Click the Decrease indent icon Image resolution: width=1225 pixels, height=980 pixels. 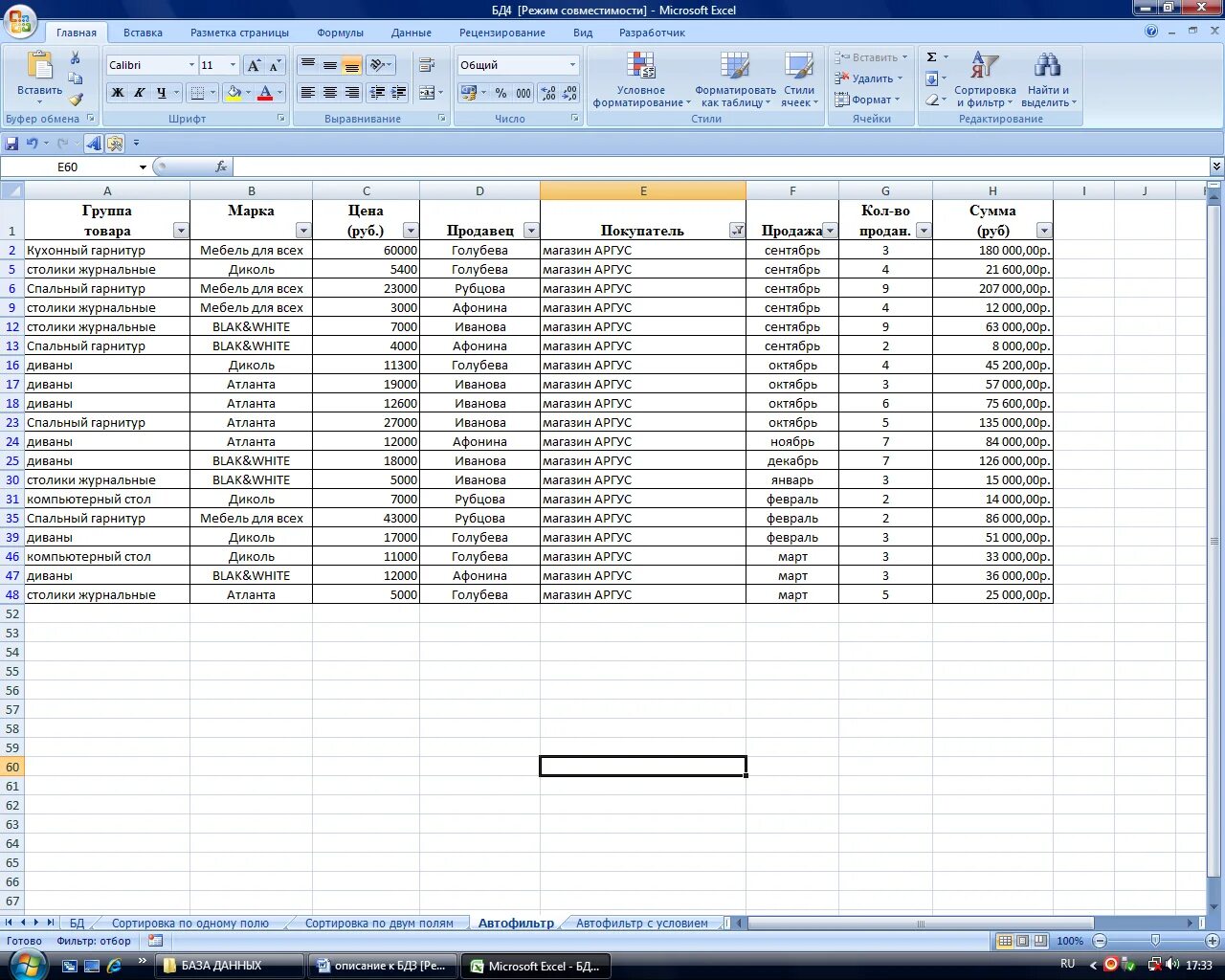point(377,93)
